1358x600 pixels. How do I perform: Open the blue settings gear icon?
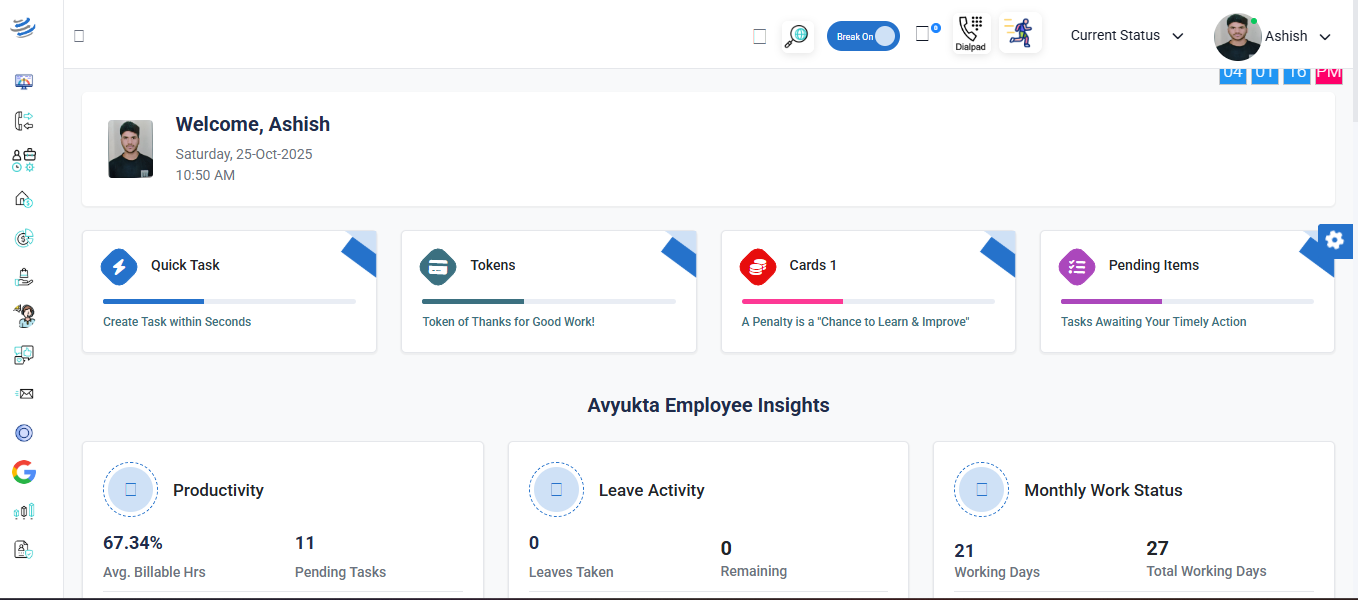tap(1335, 240)
